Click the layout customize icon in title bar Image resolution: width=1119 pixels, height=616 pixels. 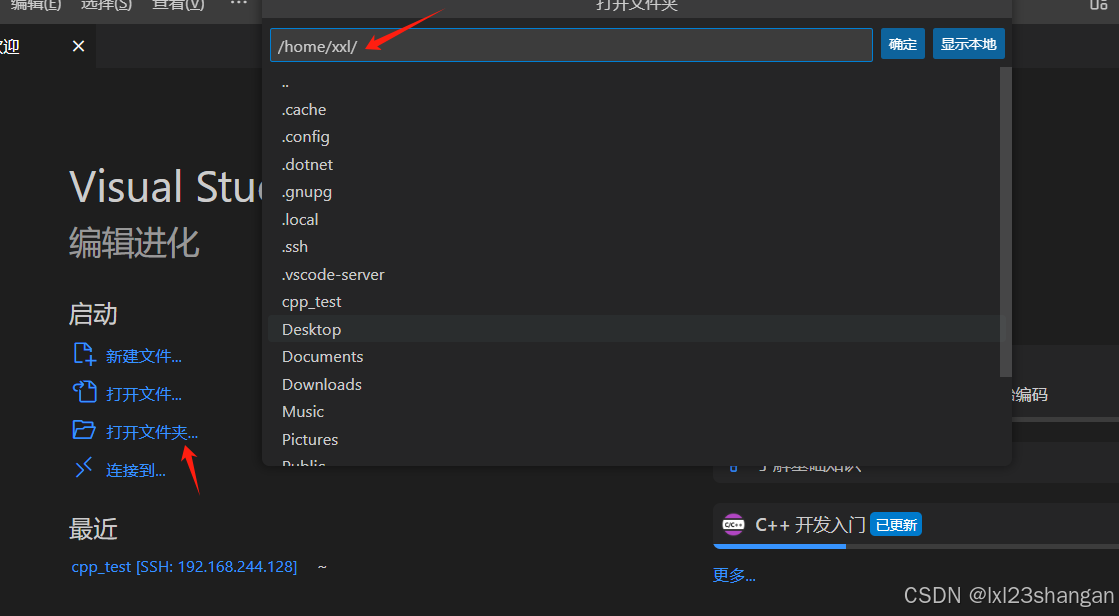pos(1099,4)
